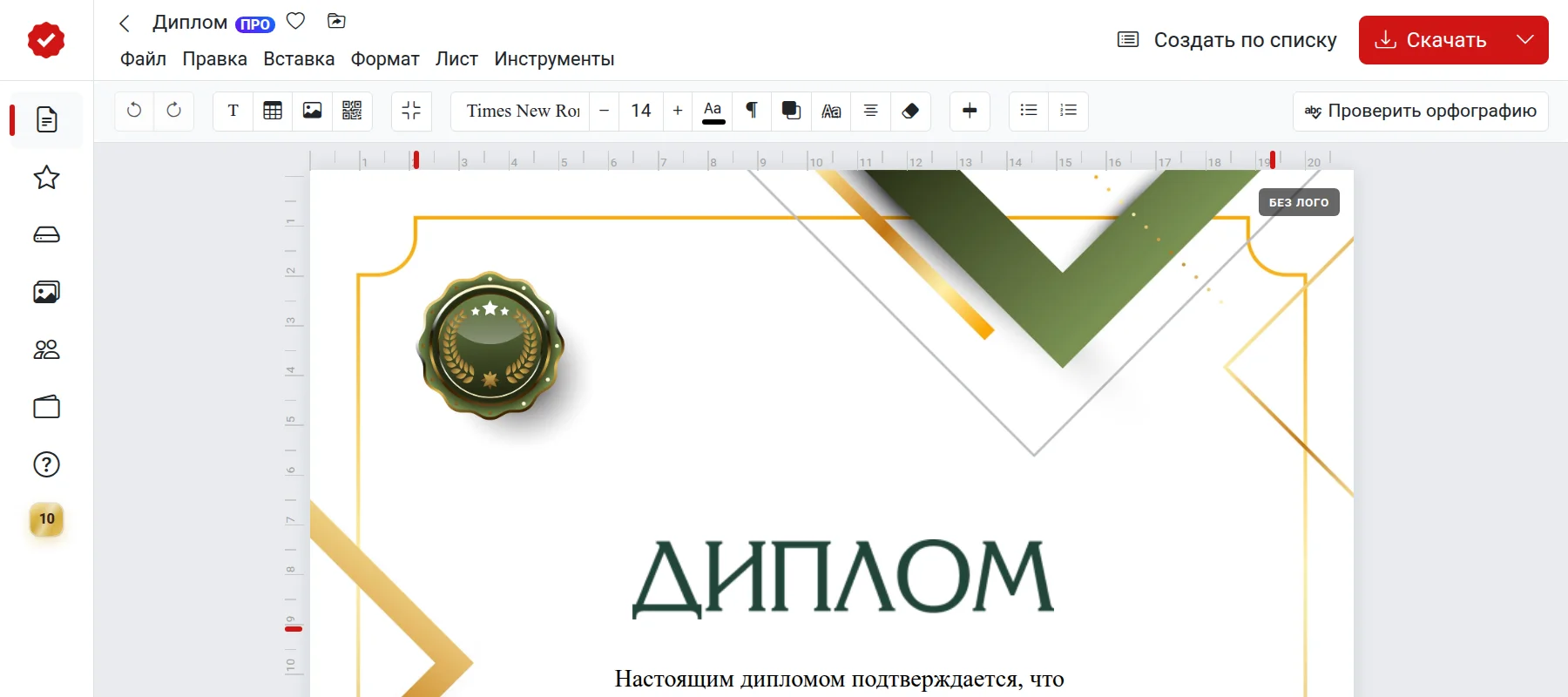Viewport: 1568px width, 697px height.
Task: Click the collapse arrows toolbar icon
Action: coord(411,111)
